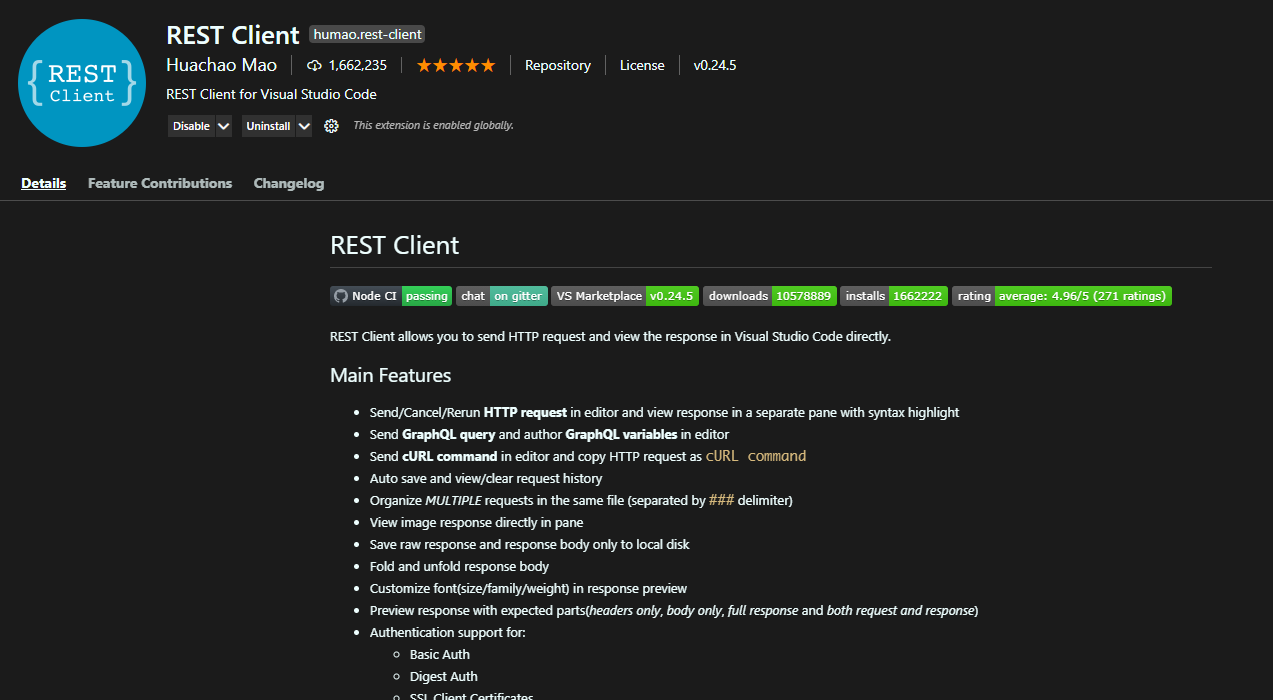The image size is (1273, 700).
Task: Click 'This extension is enabled globally' text
Action: tap(433, 126)
